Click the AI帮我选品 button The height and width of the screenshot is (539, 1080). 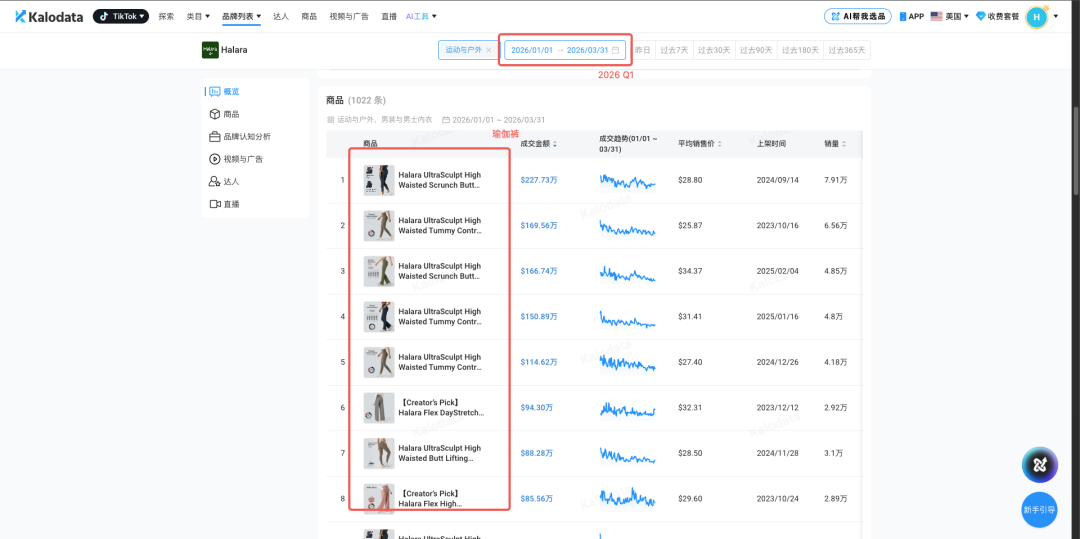tap(858, 16)
